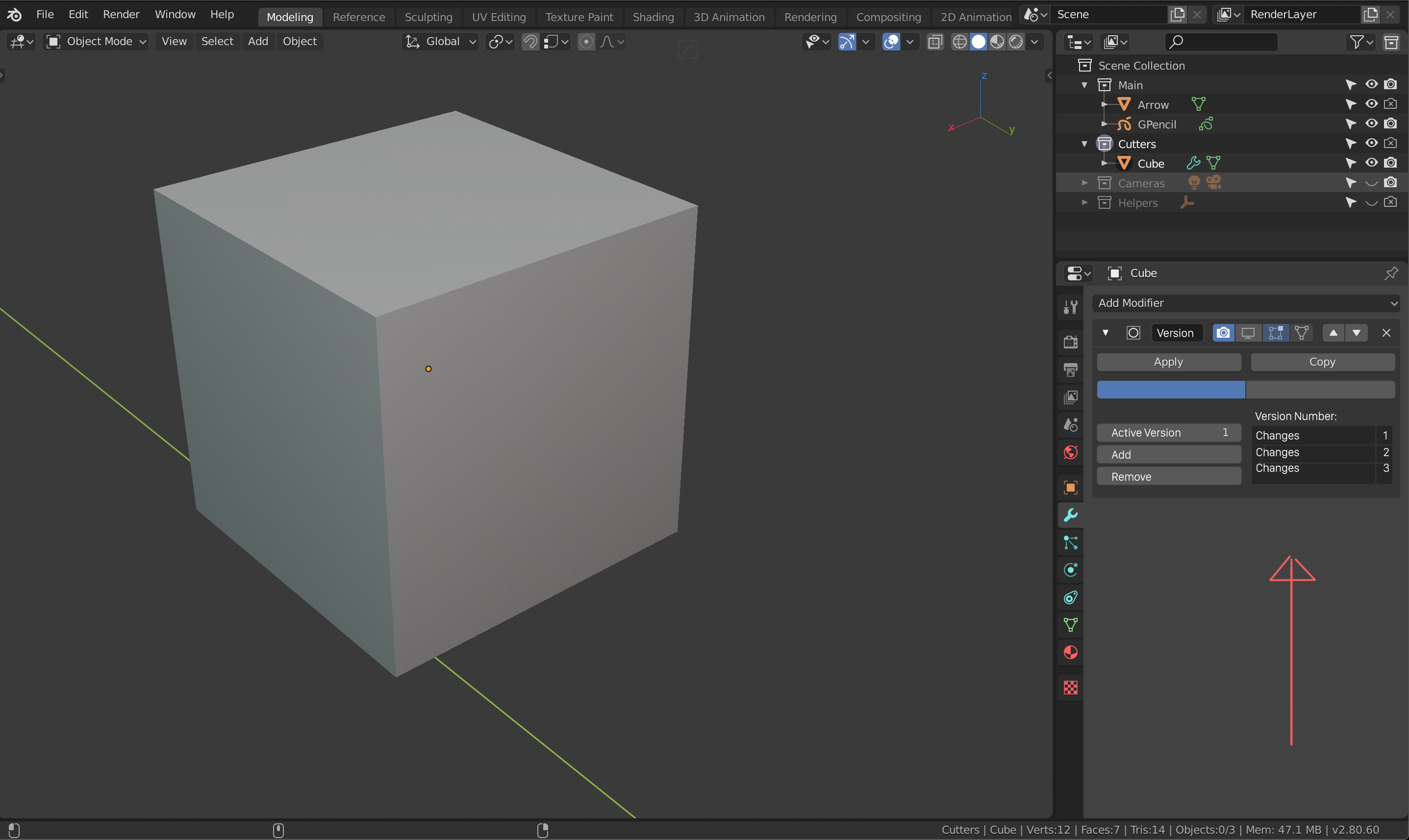Toggle Version modifier viewport visibility

pos(1248,333)
